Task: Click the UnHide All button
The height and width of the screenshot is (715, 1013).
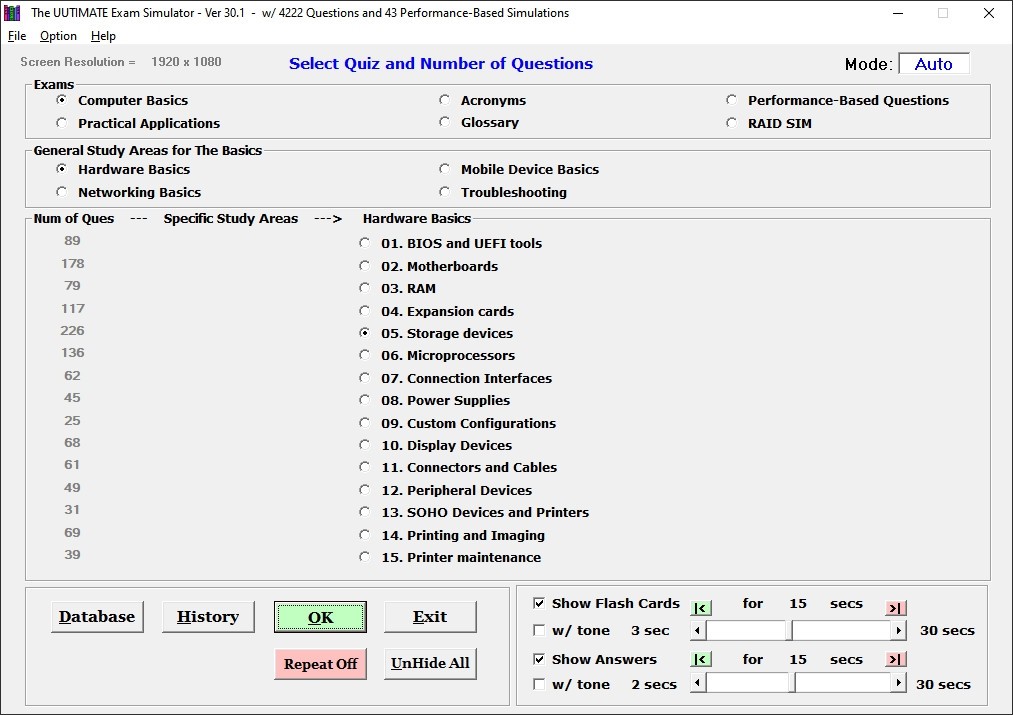Action: click(x=430, y=664)
